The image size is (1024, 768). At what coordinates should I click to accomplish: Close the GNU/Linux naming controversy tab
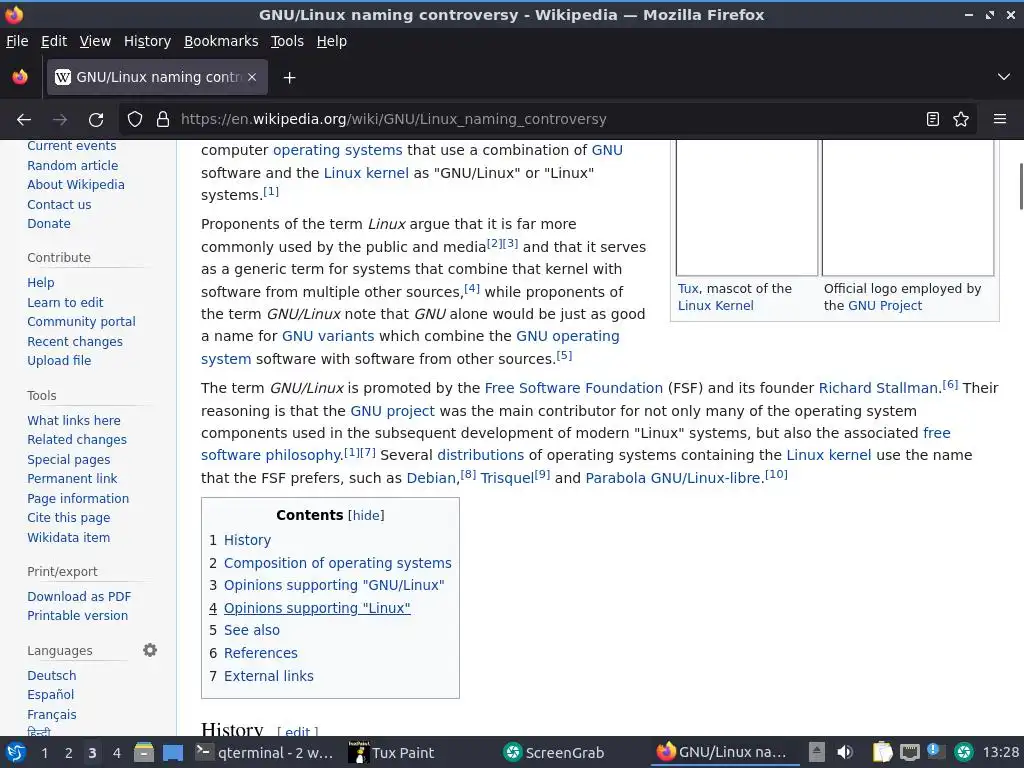point(252,77)
